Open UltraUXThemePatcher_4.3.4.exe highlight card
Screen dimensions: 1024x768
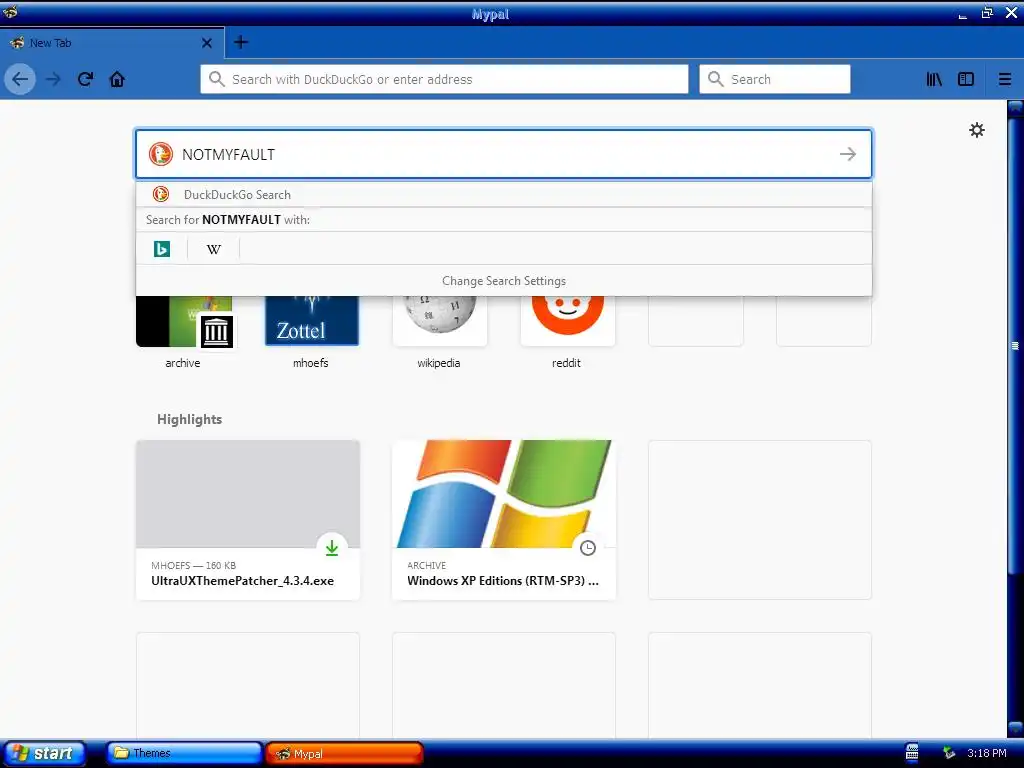click(248, 520)
